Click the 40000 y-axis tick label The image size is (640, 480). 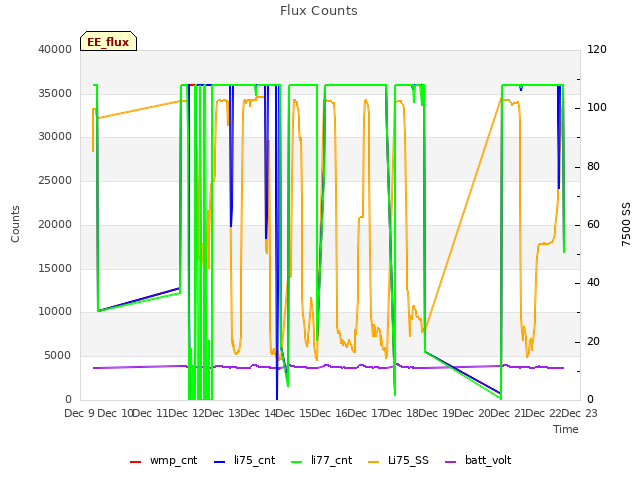tap(55, 49)
